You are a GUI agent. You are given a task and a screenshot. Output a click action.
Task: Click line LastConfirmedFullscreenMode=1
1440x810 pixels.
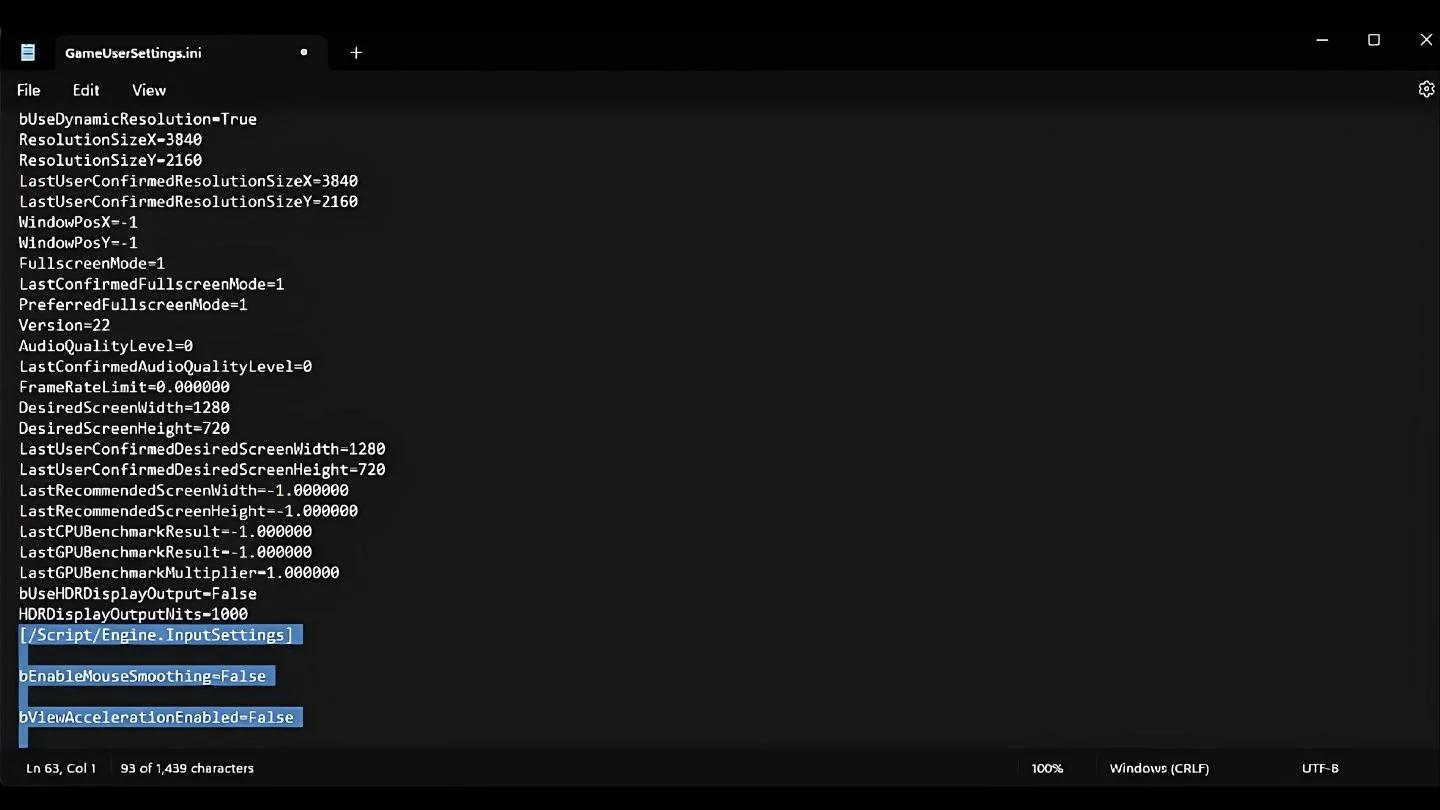(152, 284)
